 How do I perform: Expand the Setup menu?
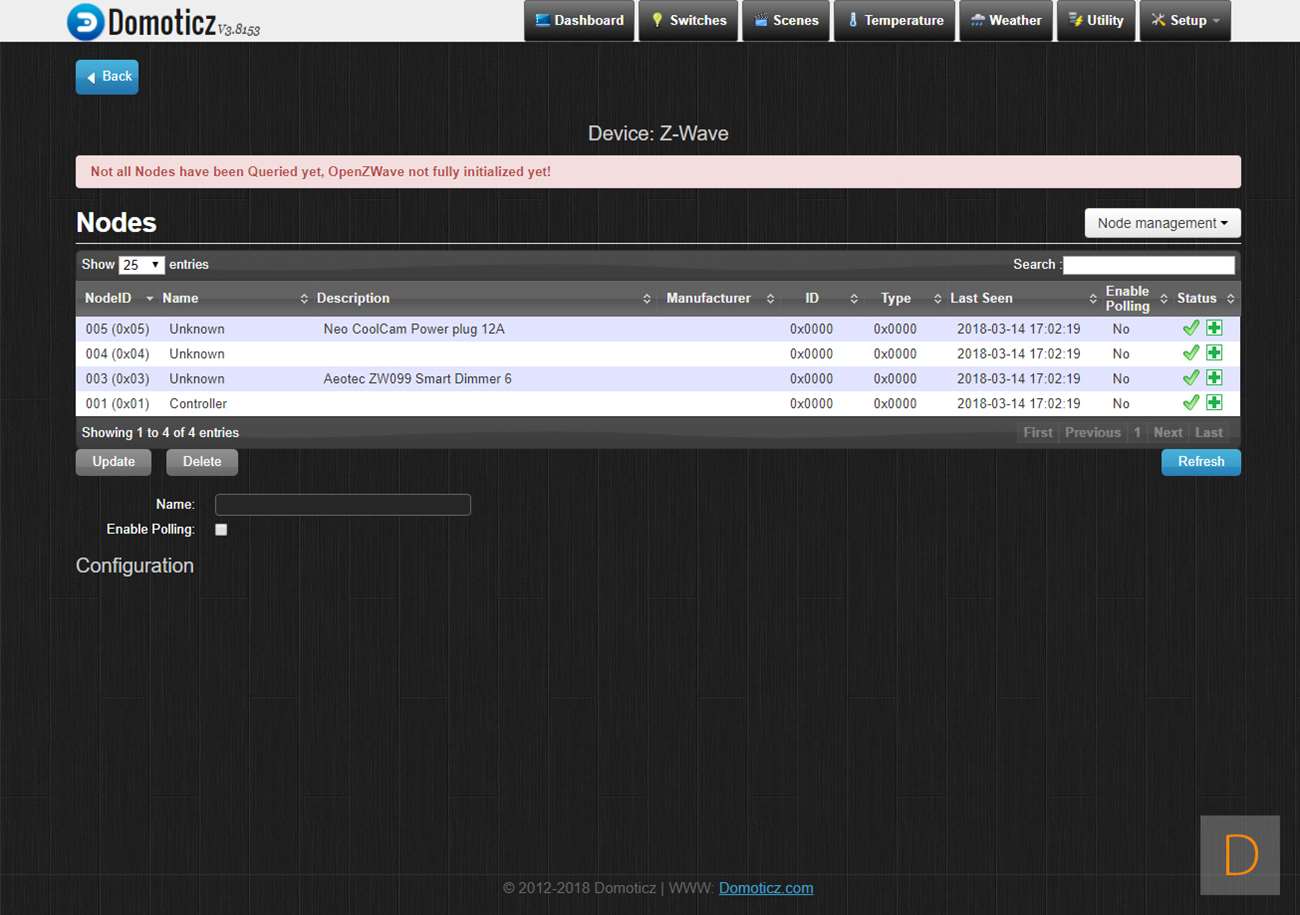pos(1185,21)
